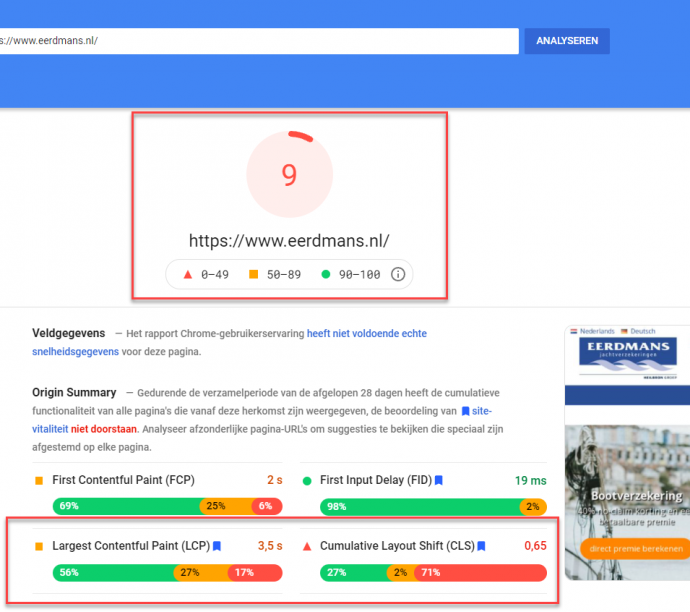Open the 'site-vitaliteit' link
The height and width of the screenshot is (612, 690).
482,411
